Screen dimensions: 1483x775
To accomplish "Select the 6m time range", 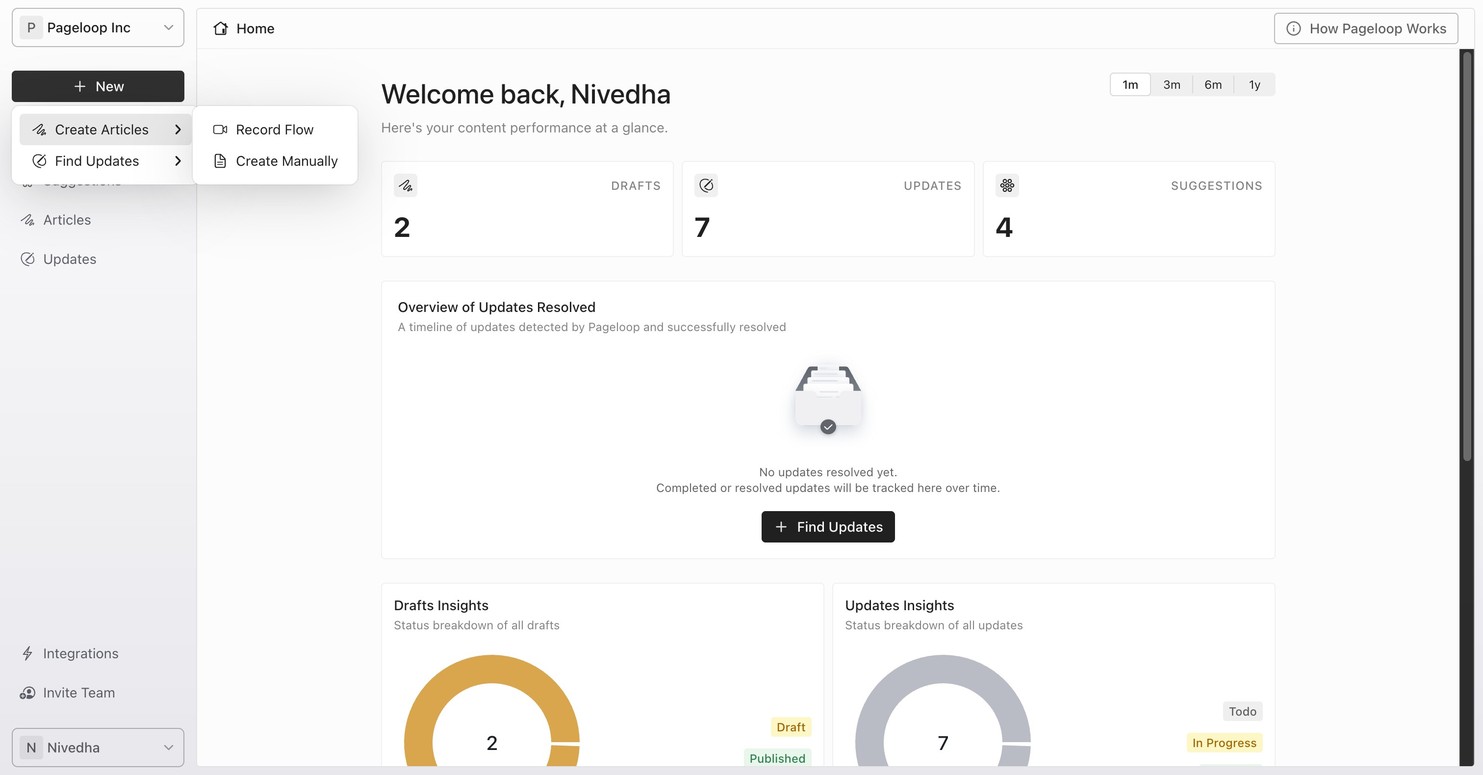I will tap(1213, 85).
